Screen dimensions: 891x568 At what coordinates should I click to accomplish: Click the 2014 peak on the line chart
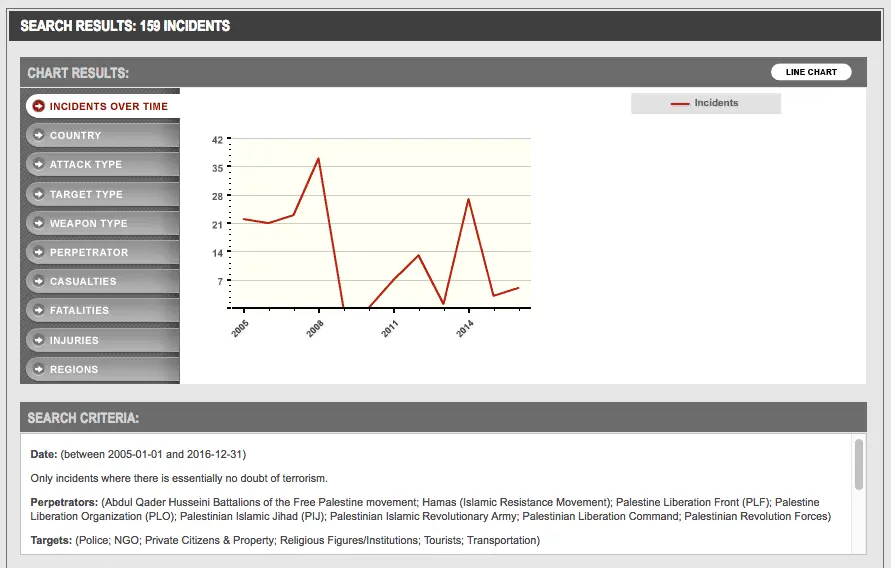point(468,199)
